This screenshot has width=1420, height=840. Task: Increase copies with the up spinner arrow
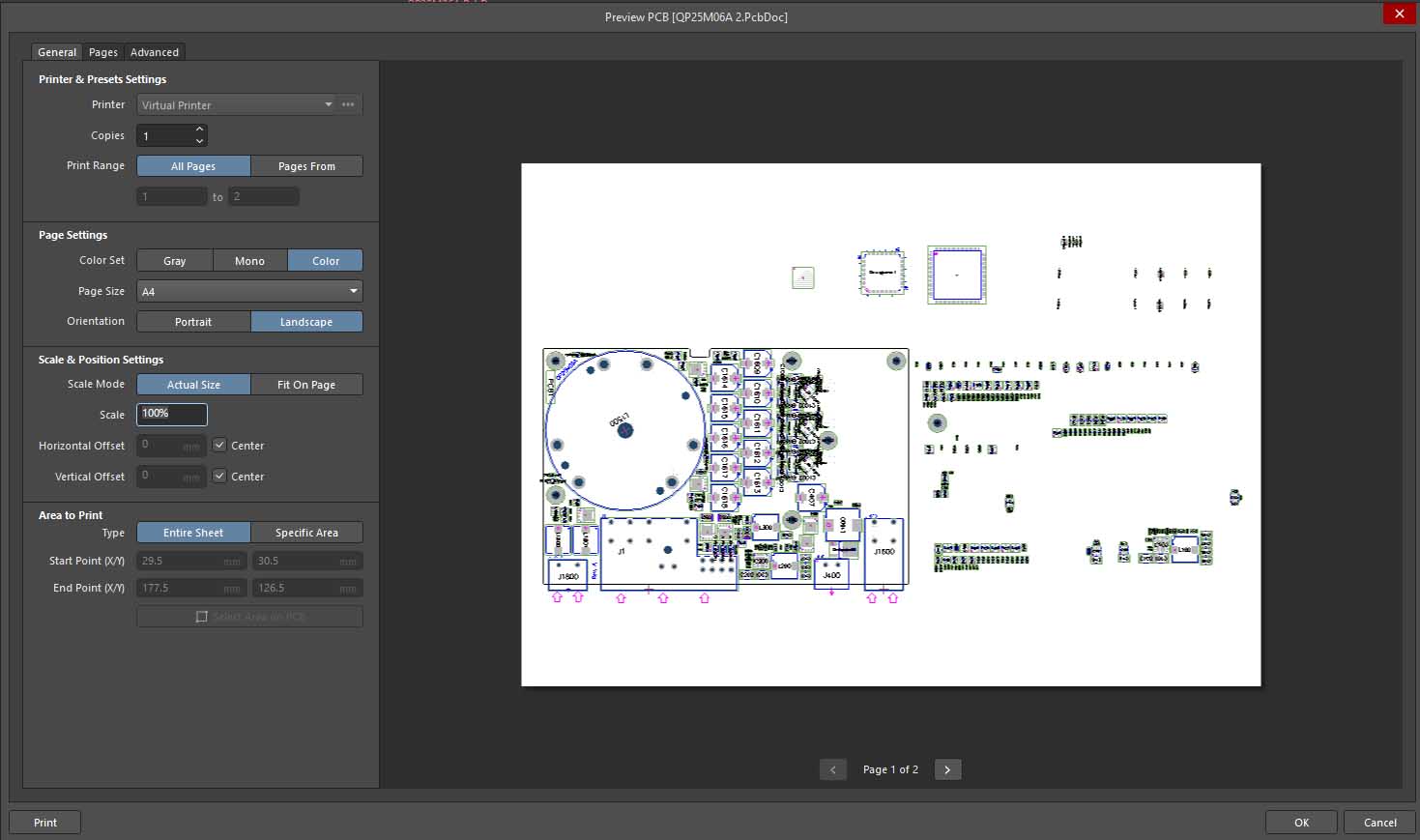[x=200, y=130]
